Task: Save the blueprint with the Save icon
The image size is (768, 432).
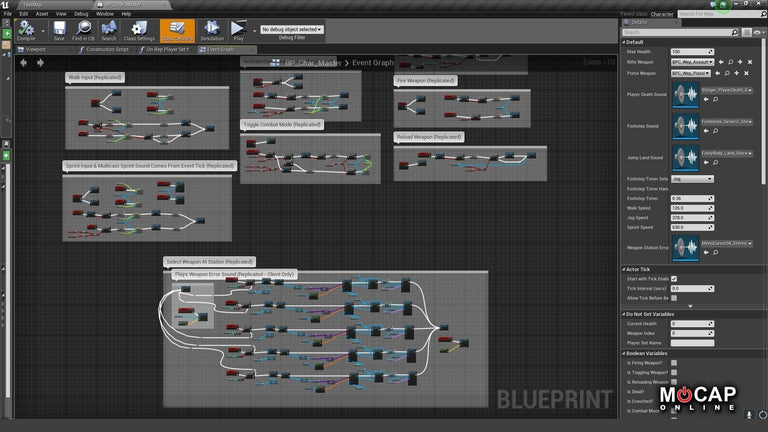Action: (x=59, y=30)
